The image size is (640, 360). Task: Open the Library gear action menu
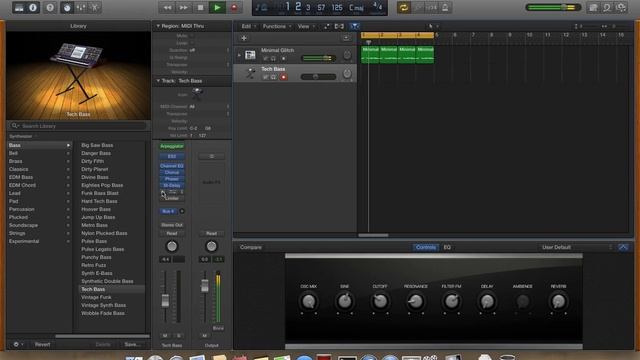(18, 344)
